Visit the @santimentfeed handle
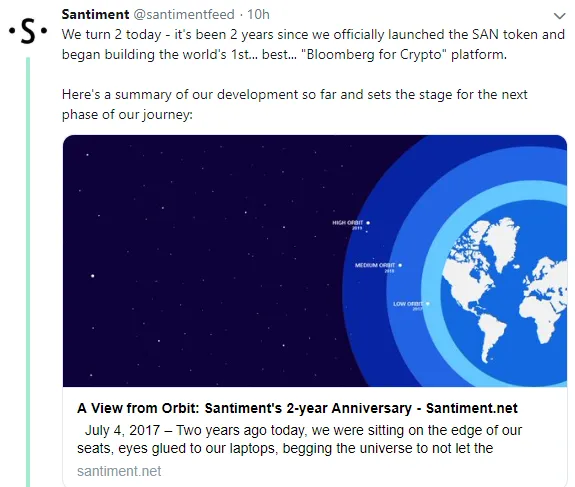575x487 pixels. coord(184,14)
